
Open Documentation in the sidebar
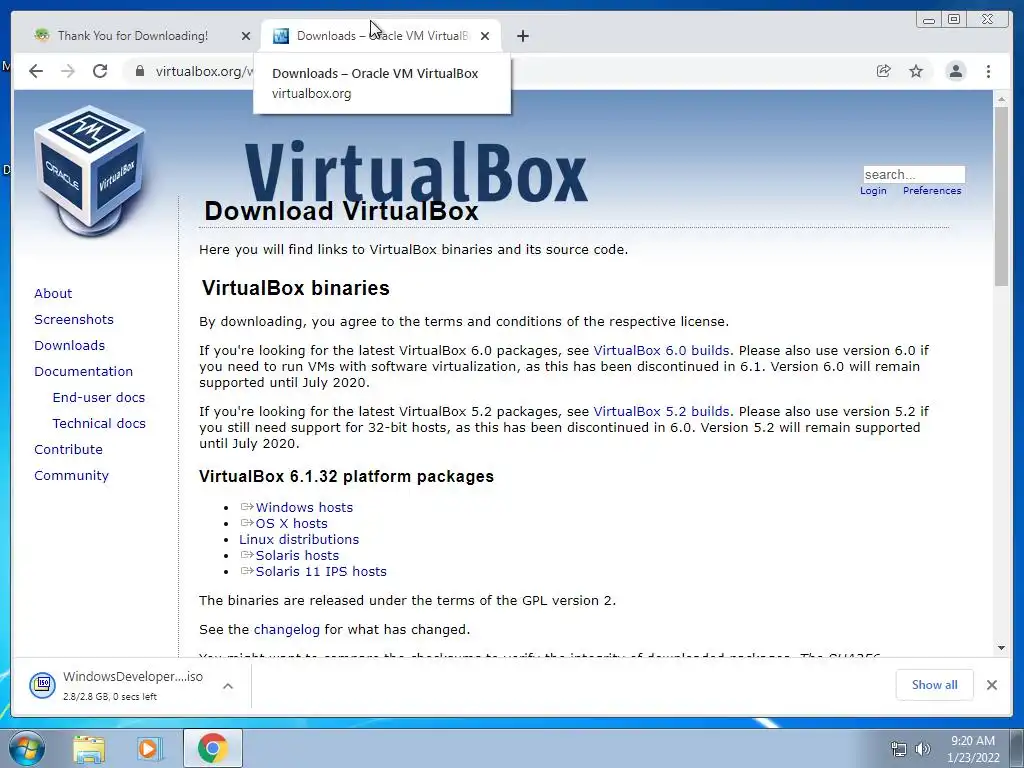tap(84, 372)
